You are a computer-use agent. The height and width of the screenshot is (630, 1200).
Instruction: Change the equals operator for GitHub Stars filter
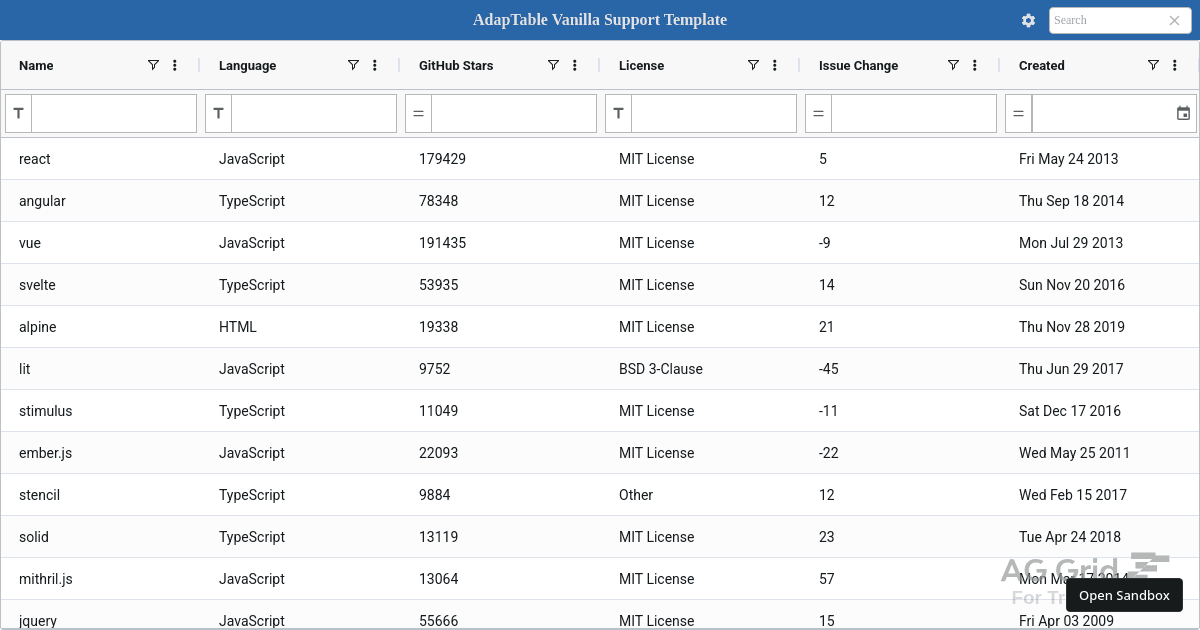point(418,113)
